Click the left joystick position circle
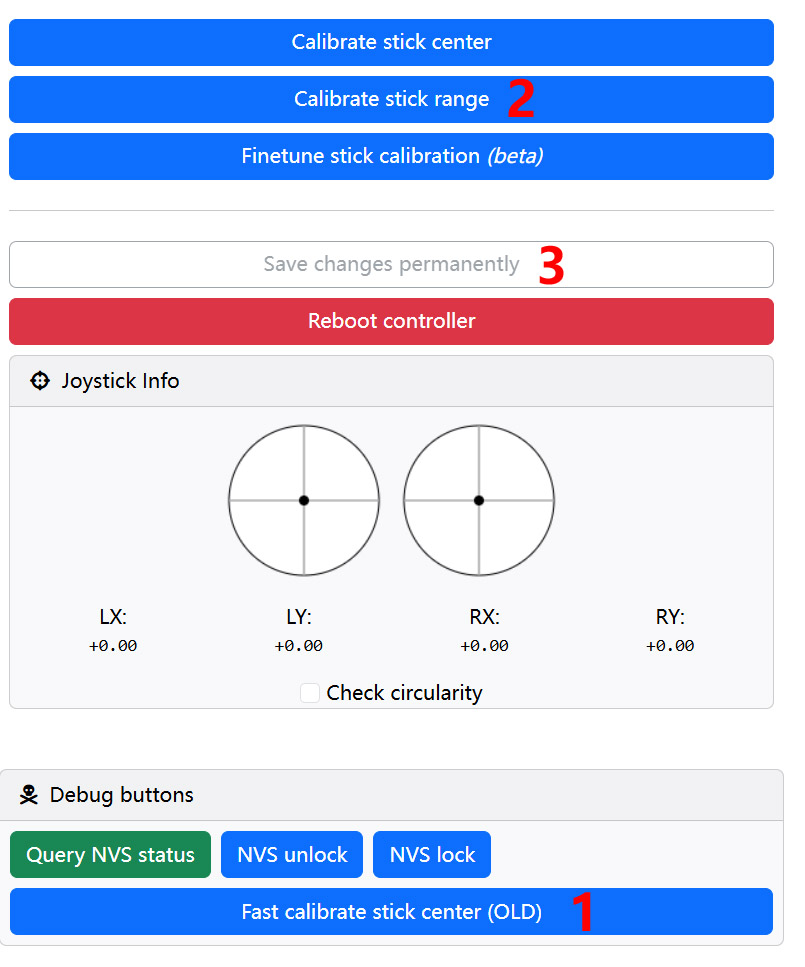The height and width of the screenshot is (967, 805). click(x=304, y=500)
